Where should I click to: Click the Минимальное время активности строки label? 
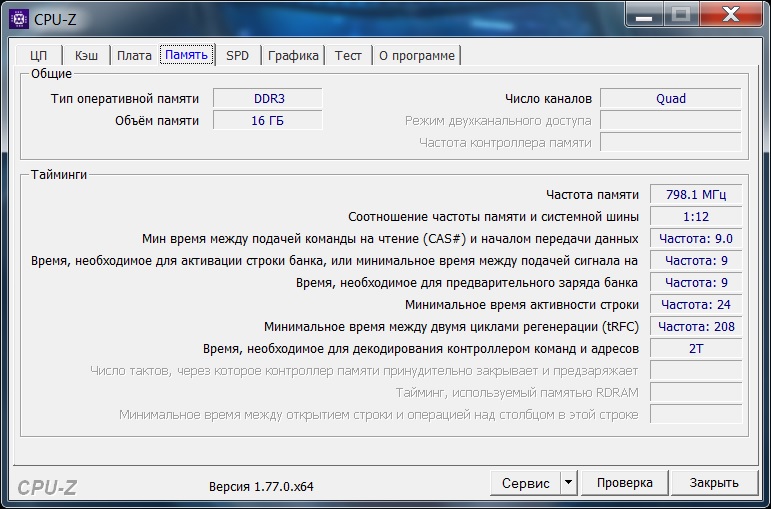pos(522,305)
